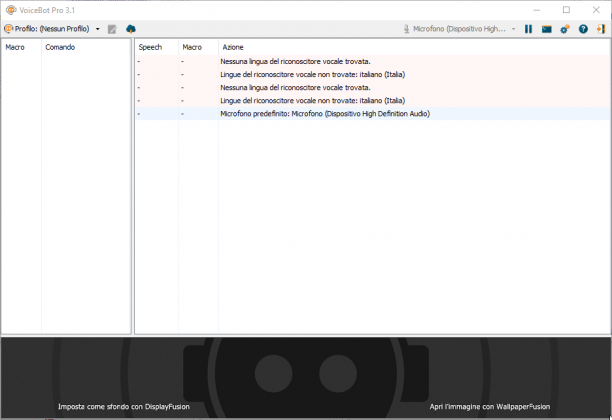The image size is (612, 420).
Task: Click the VoiceBot profile icon
Action: (x=8, y=29)
